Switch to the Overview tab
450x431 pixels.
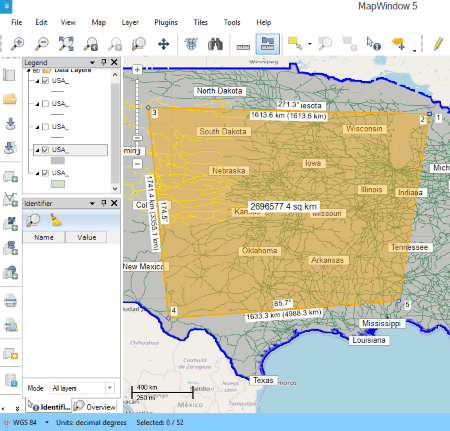(x=95, y=407)
